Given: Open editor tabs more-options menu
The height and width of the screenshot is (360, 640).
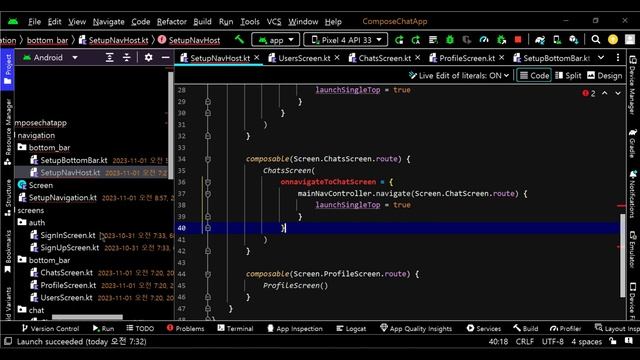Looking at the screenshot, I should pos(618,58).
